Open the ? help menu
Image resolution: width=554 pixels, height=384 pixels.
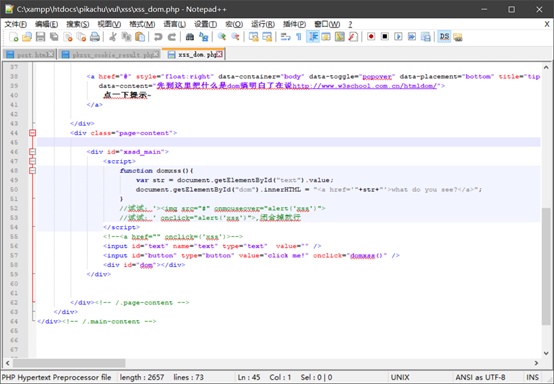[x=350, y=24]
